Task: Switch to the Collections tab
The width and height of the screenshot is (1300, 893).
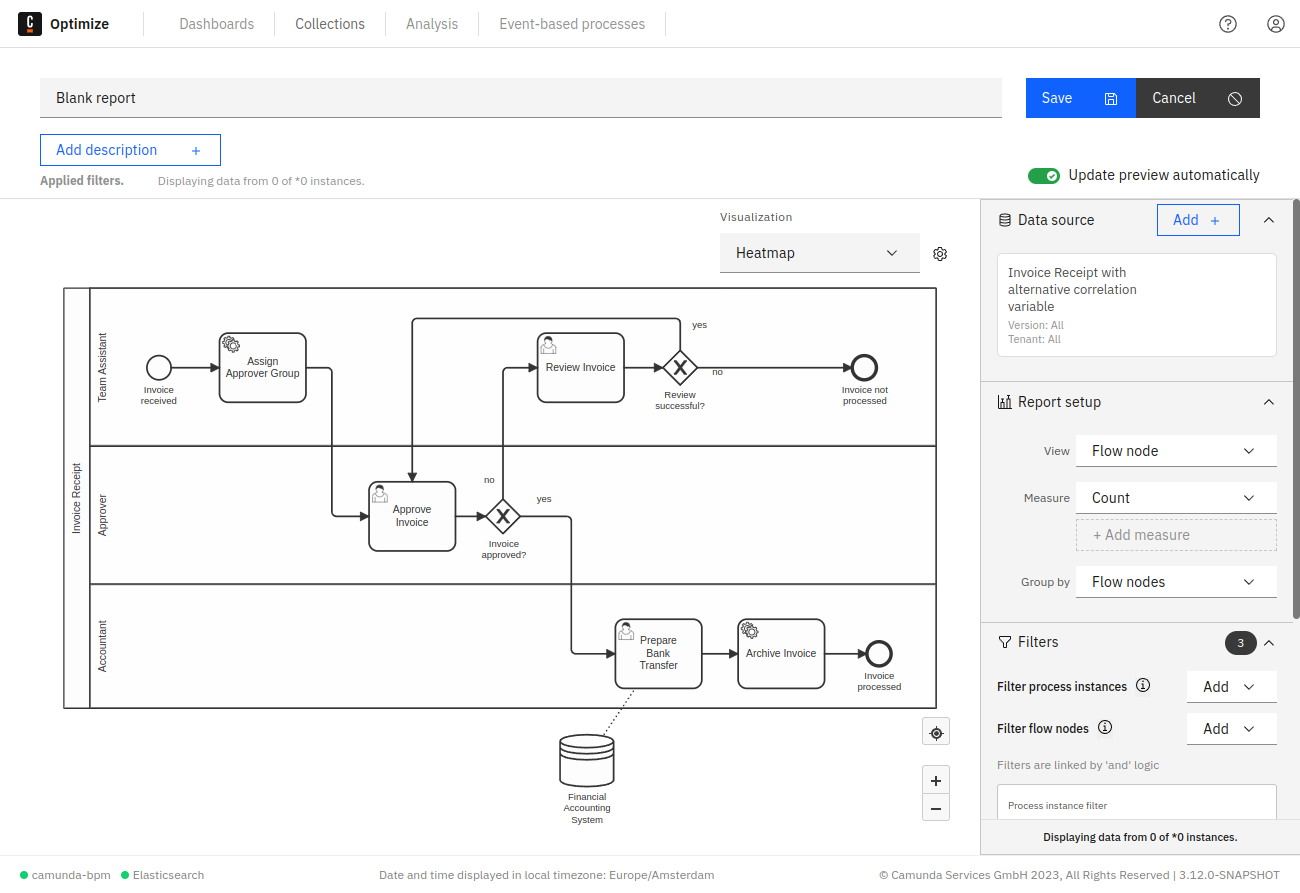Action: click(x=330, y=23)
